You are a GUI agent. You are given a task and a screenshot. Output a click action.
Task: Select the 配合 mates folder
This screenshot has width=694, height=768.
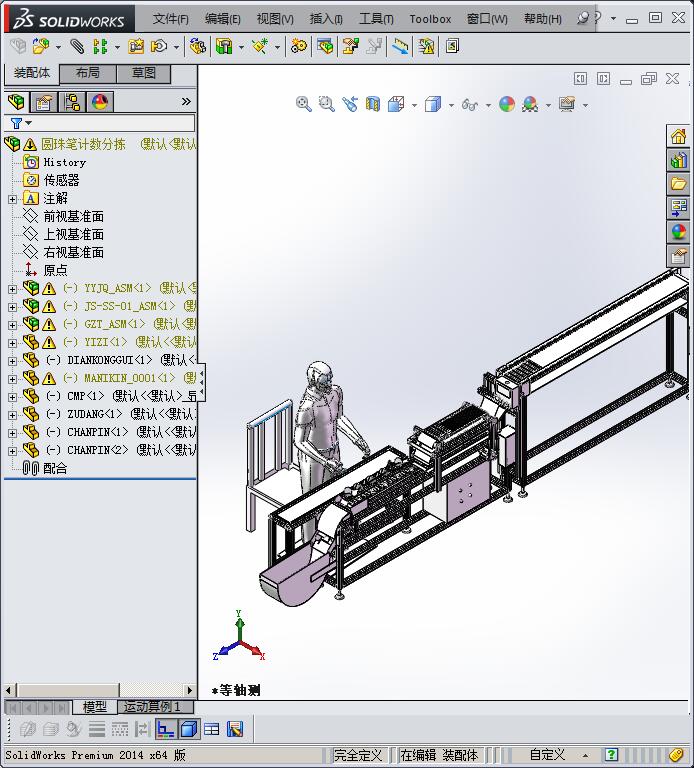(x=55, y=468)
